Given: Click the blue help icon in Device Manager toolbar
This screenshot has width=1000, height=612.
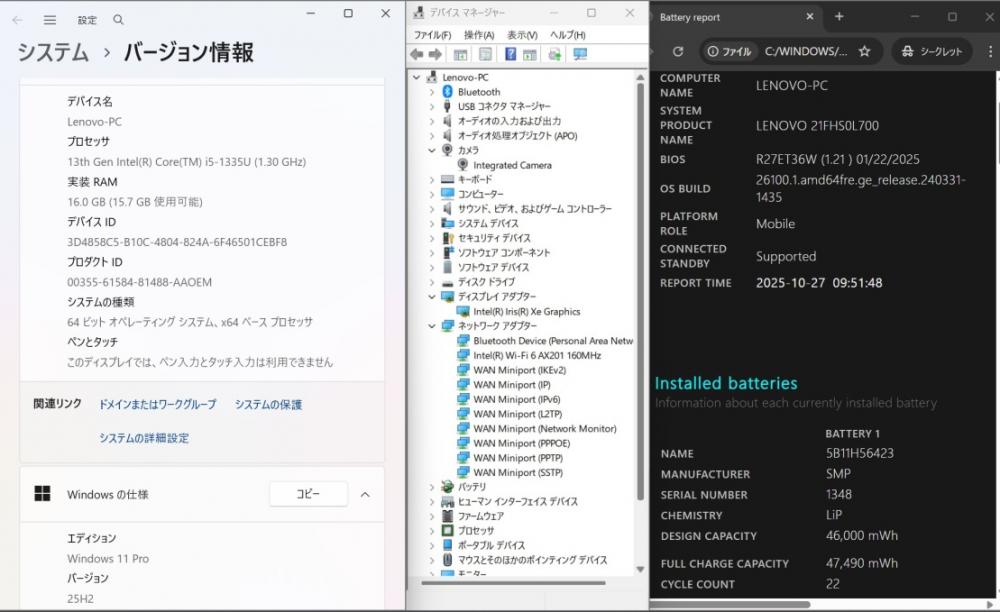Looking at the screenshot, I should [510, 54].
